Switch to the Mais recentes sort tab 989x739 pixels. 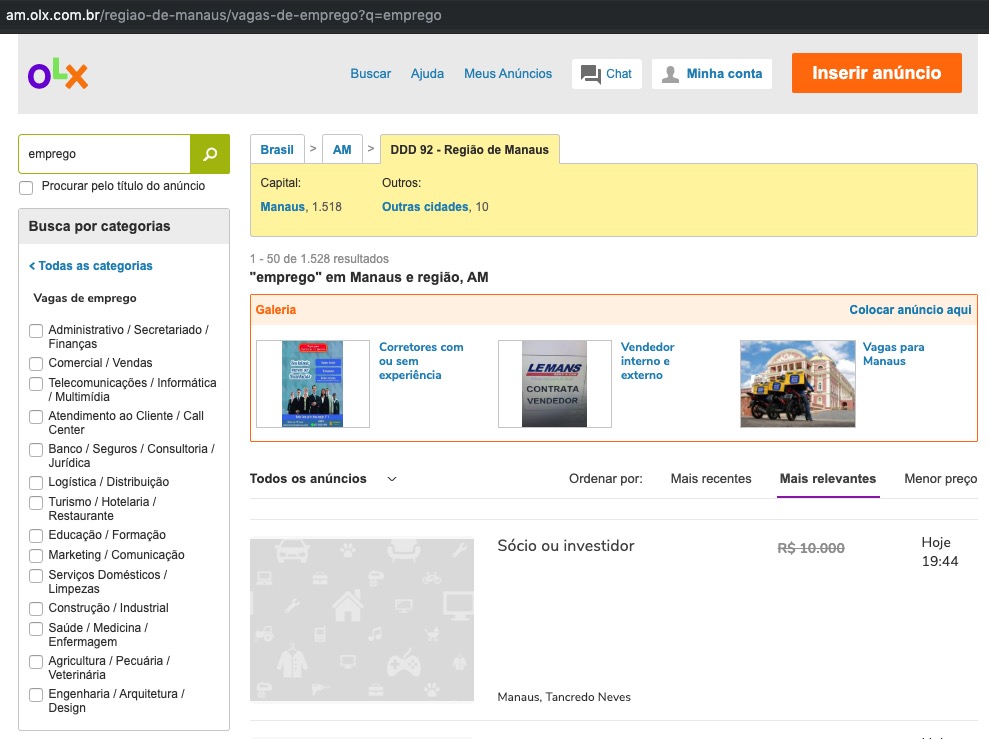pos(710,479)
